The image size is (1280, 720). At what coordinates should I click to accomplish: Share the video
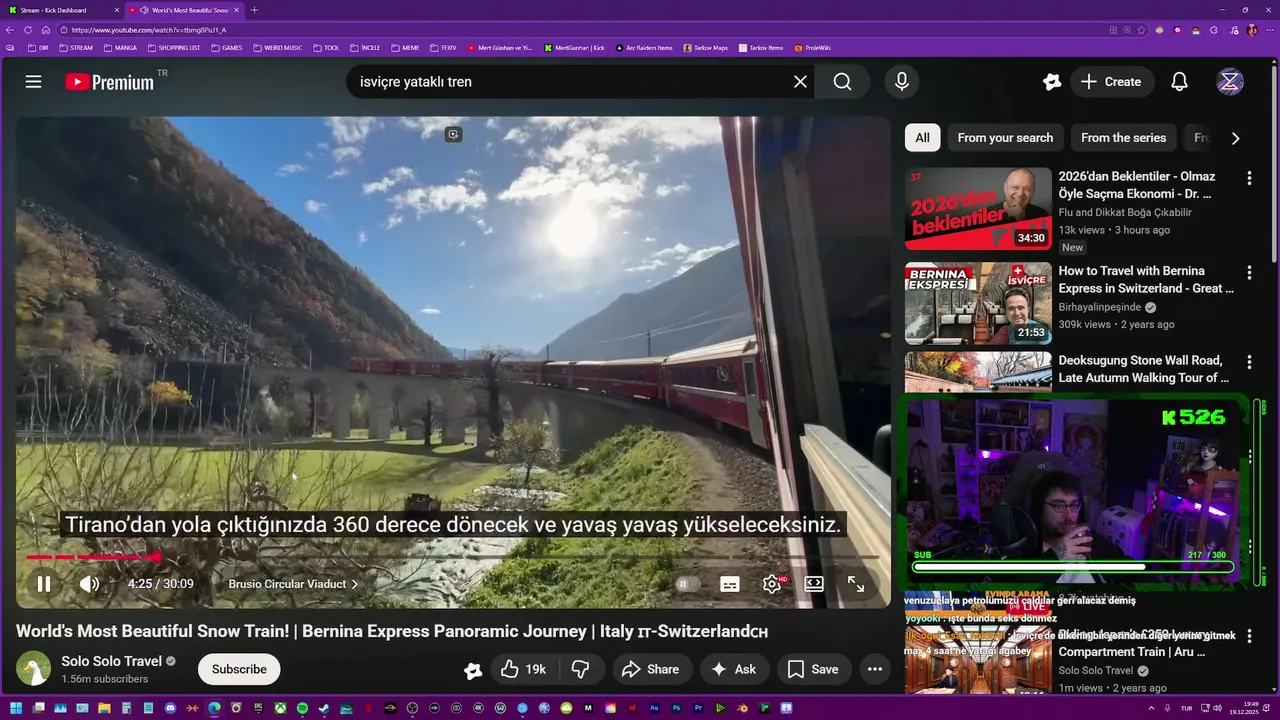click(650, 669)
